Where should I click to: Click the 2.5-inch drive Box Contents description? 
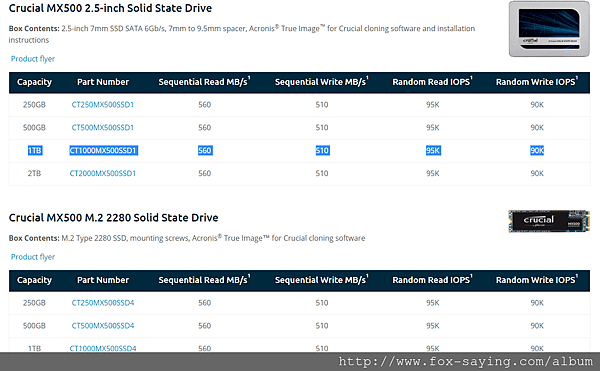[x=242, y=34]
